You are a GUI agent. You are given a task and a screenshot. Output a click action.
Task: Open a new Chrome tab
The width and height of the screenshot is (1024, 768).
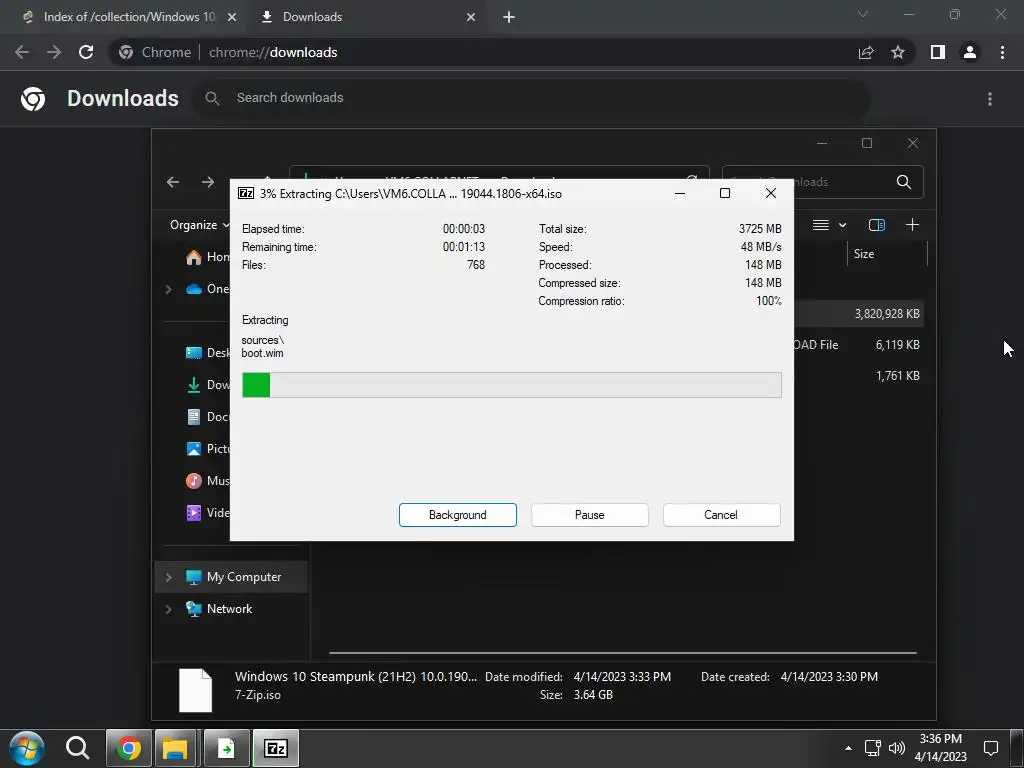(509, 17)
